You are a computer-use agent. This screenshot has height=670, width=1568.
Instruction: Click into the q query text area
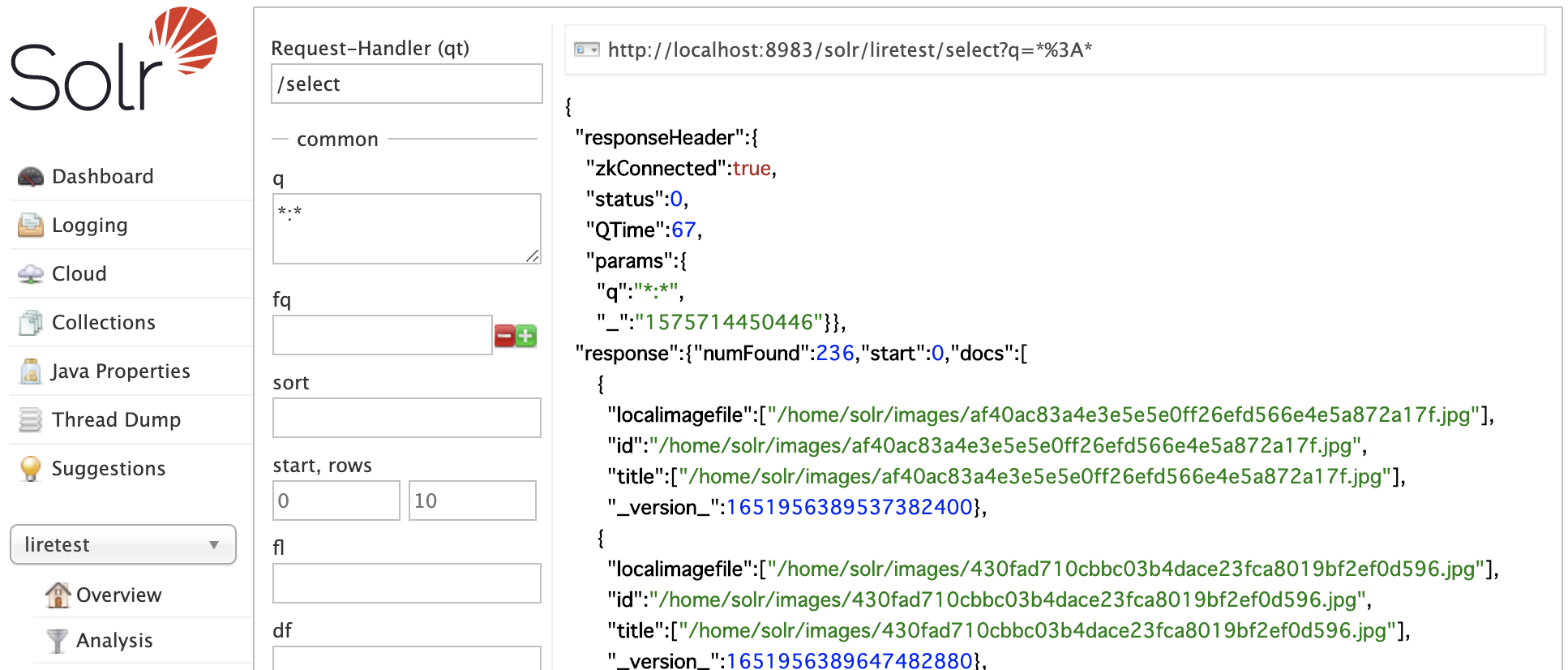(x=407, y=229)
